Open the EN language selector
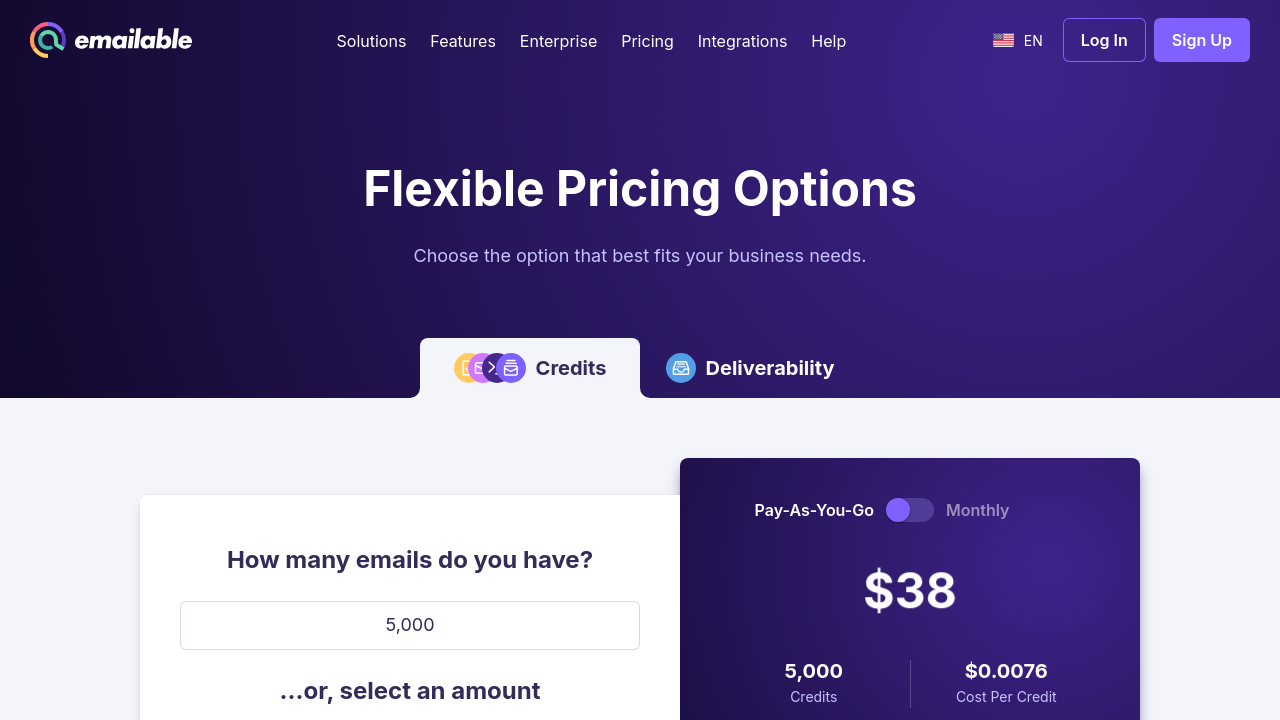The height and width of the screenshot is (720, 1280). [1033, 41]
